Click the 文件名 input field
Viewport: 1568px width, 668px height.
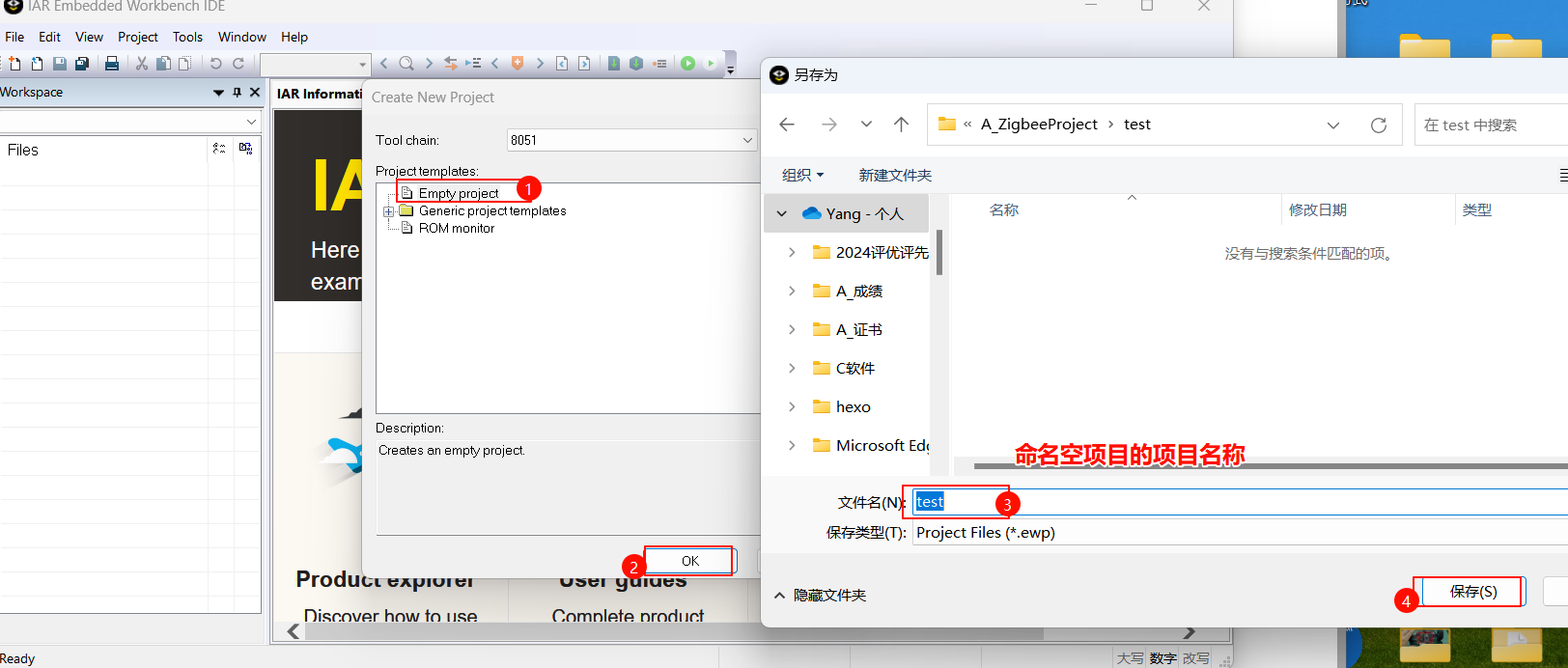(x=1240, y=502)
